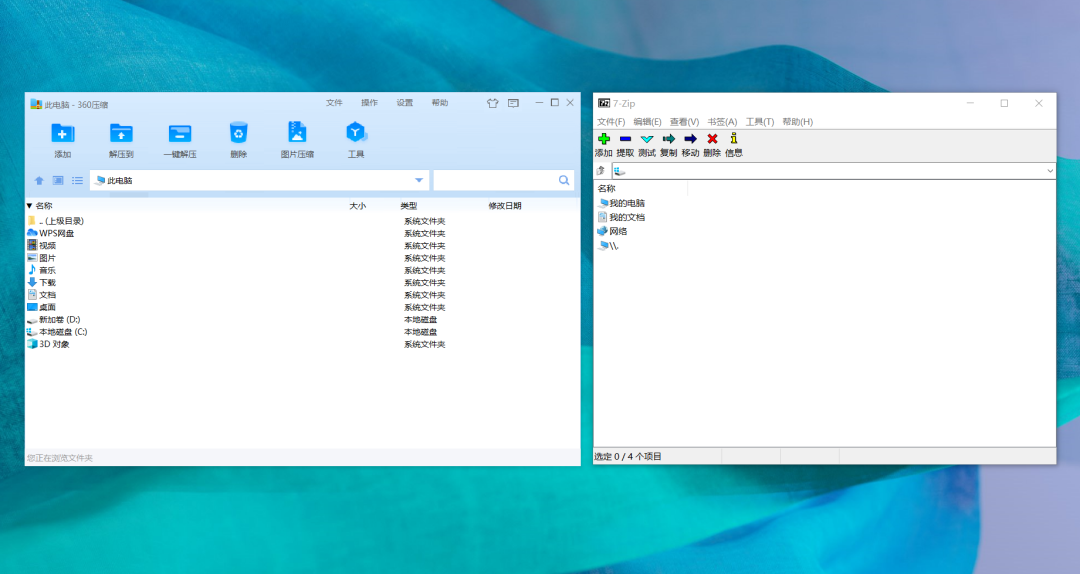The width and height of the screenshot is (1080, 574).
Task: Open the 设置 menu in 360压缩
Action: tap(404, 103)
